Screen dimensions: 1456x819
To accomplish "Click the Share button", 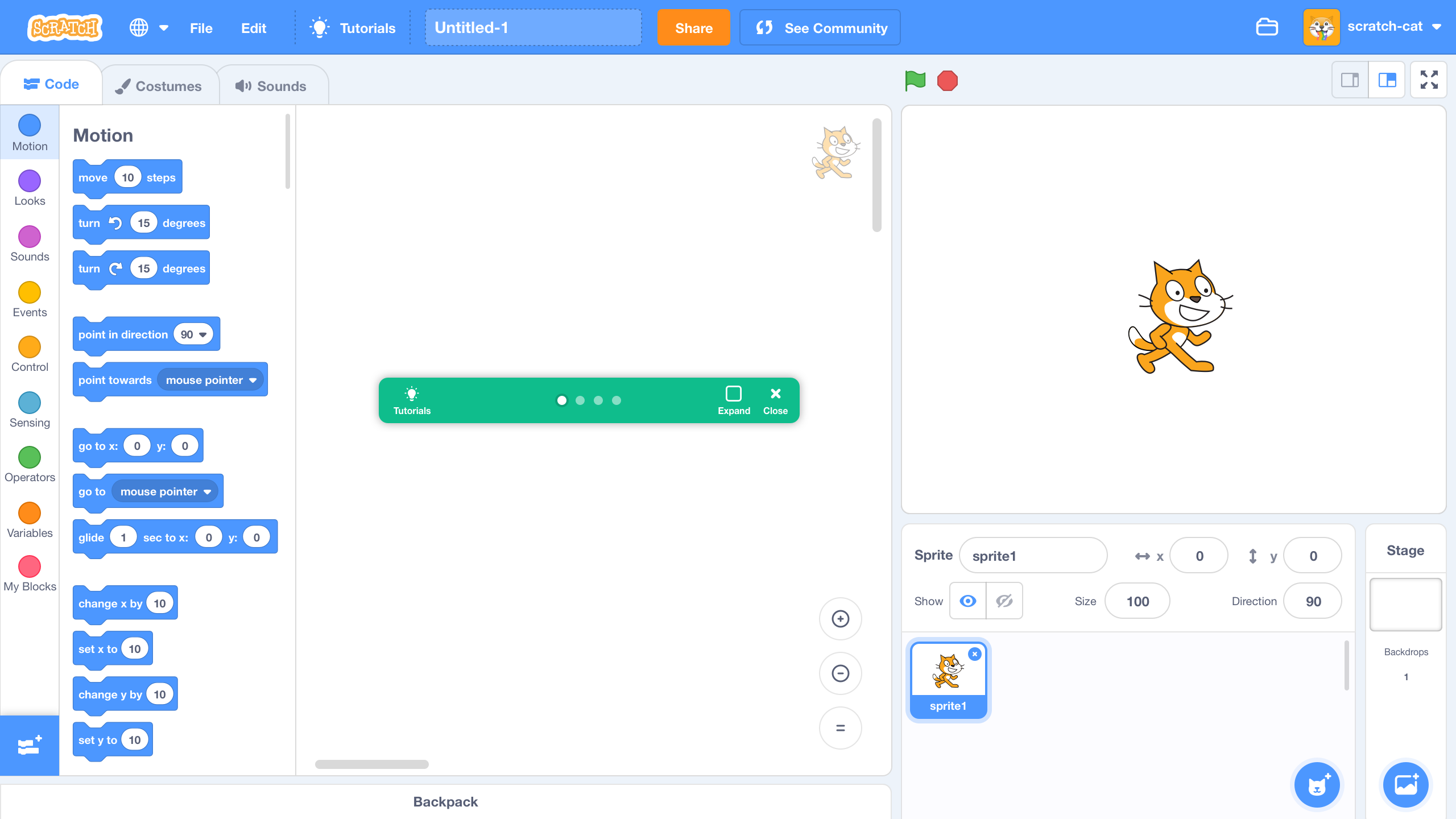I will pyautogui.click(x=693, y=27).
